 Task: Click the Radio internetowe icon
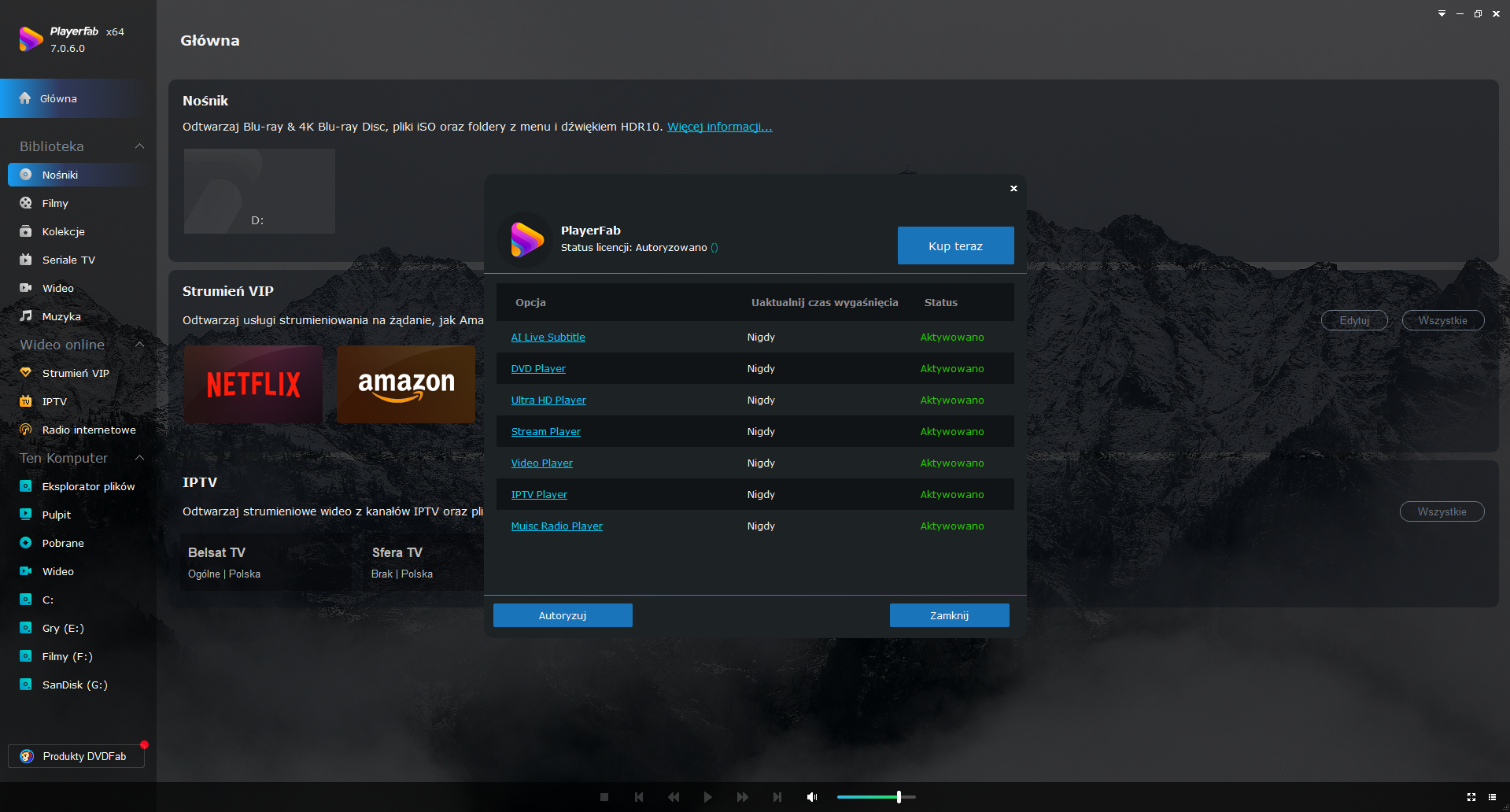[x=26, y=430]
